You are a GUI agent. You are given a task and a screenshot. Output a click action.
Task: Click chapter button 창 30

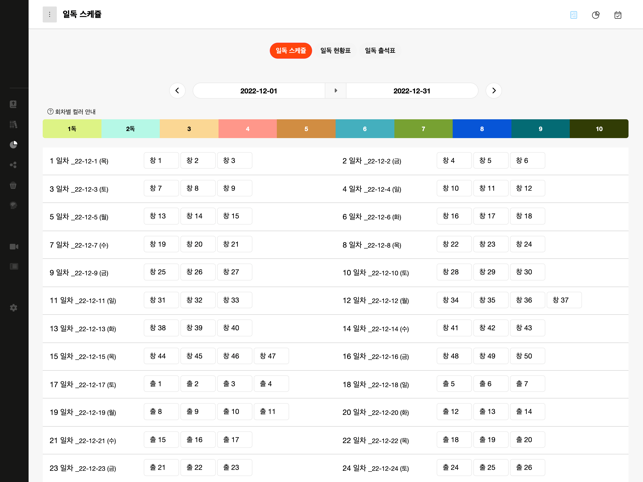527,272
